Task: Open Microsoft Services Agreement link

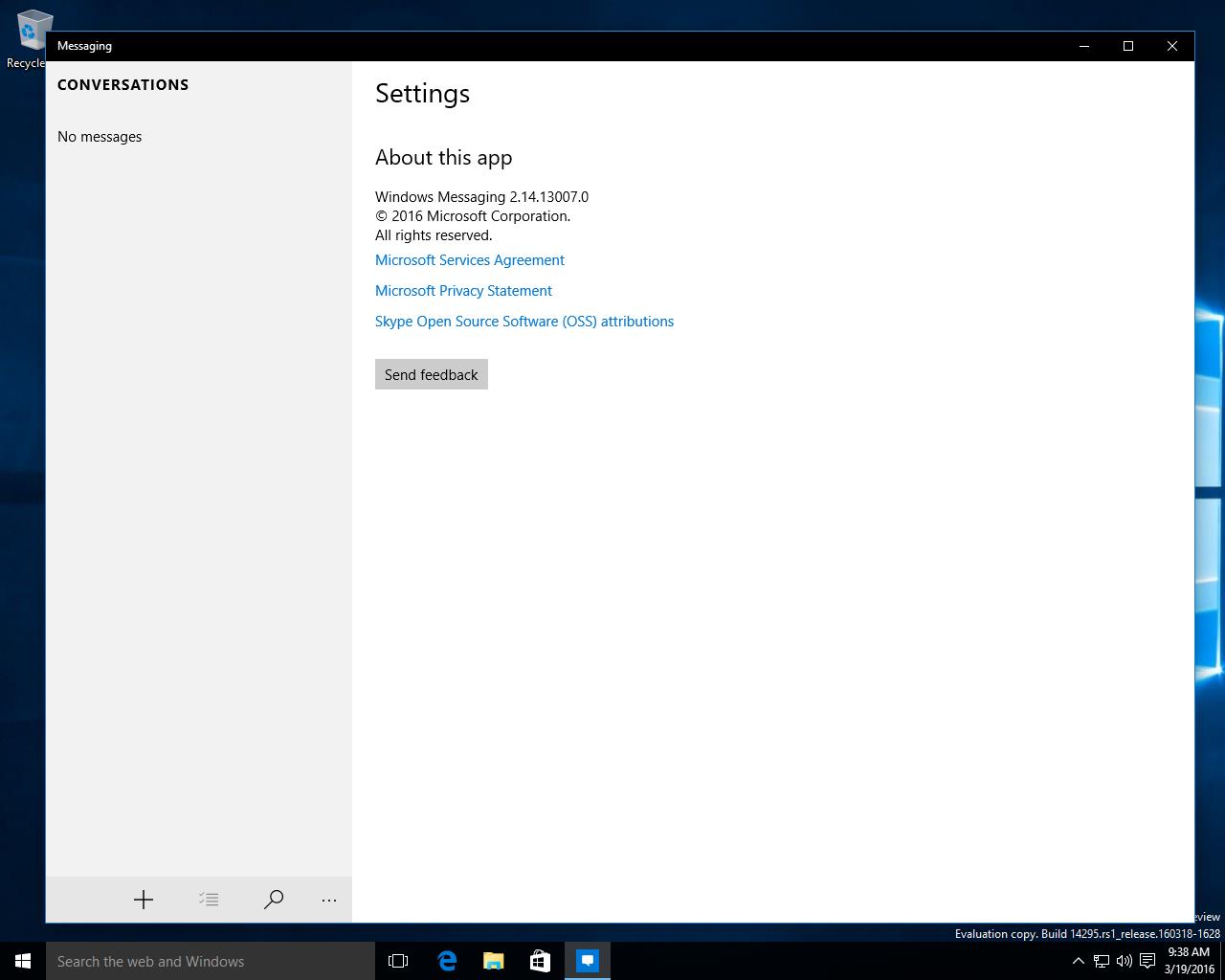Action: pos(470,260)
